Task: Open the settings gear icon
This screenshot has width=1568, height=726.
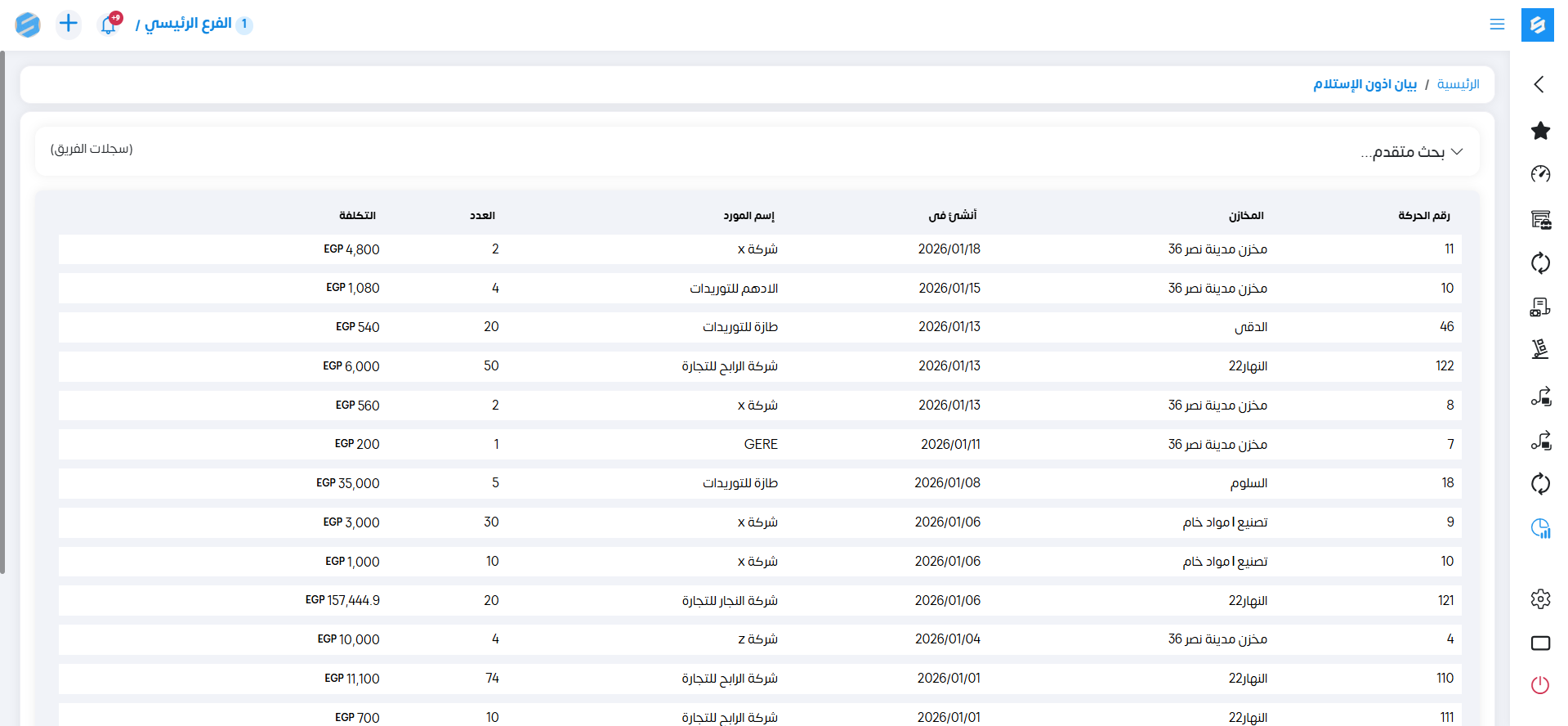Action: [1540, 599]
